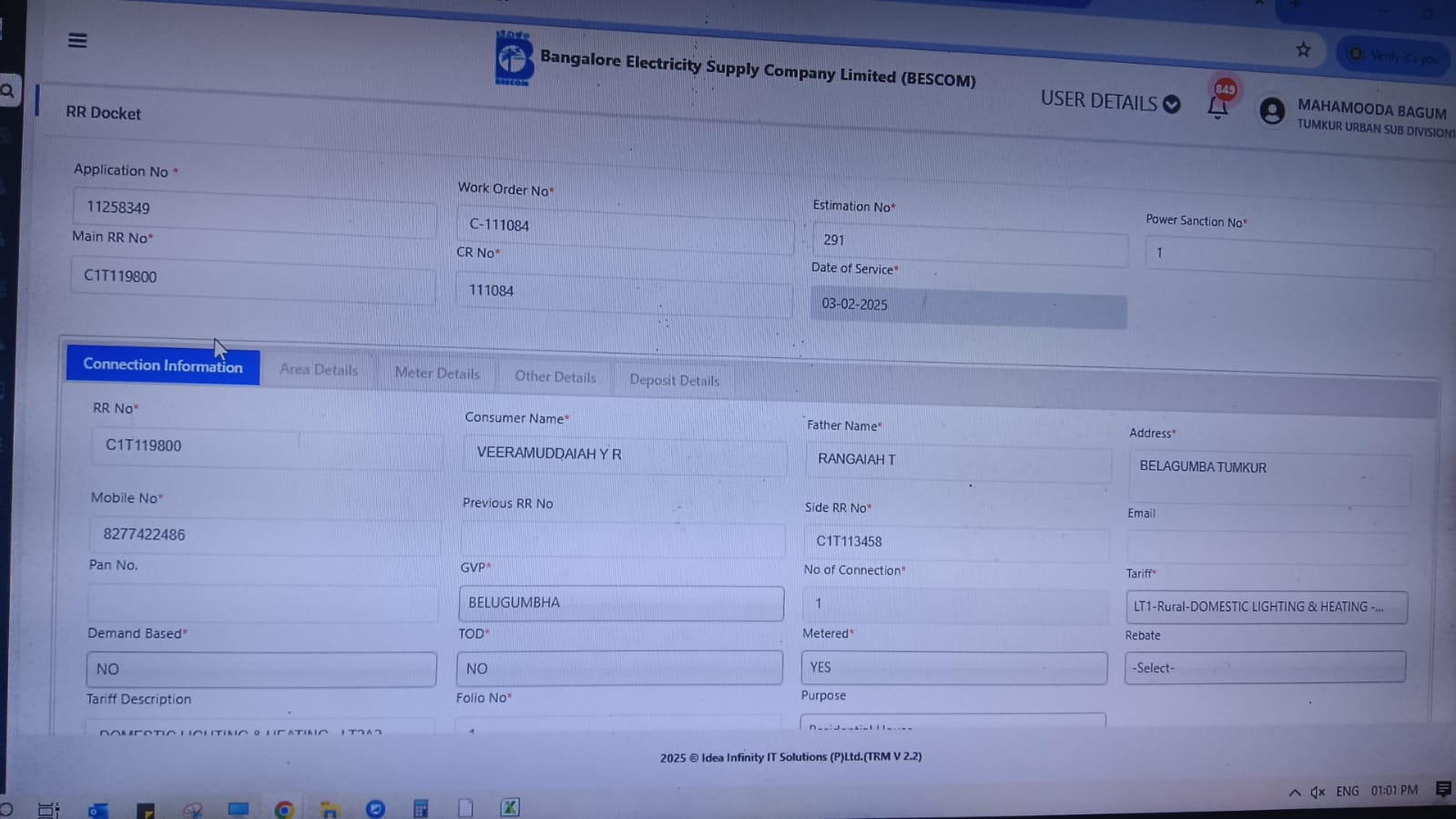Open the hamburger navigation menu

77,40
